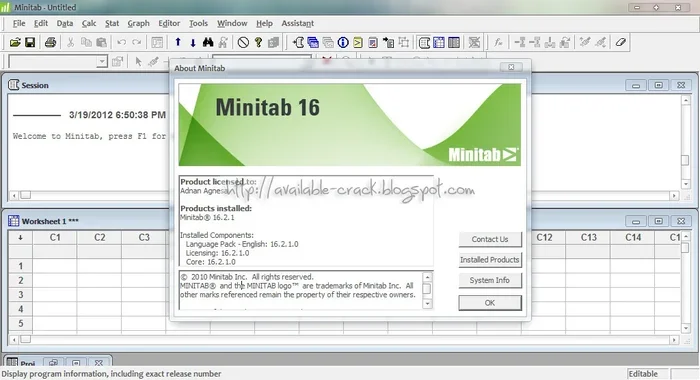Click the Close All Graphs icon
The image size is (700, 380).
pyautogui.click(x=474, y=42)
